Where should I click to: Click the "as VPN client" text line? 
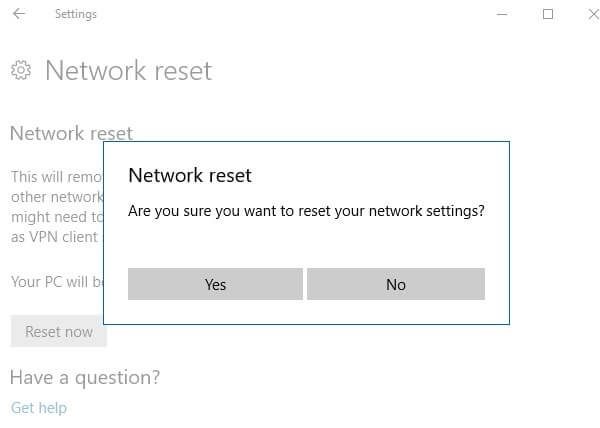pyautogui.click(x=55, y=237)
